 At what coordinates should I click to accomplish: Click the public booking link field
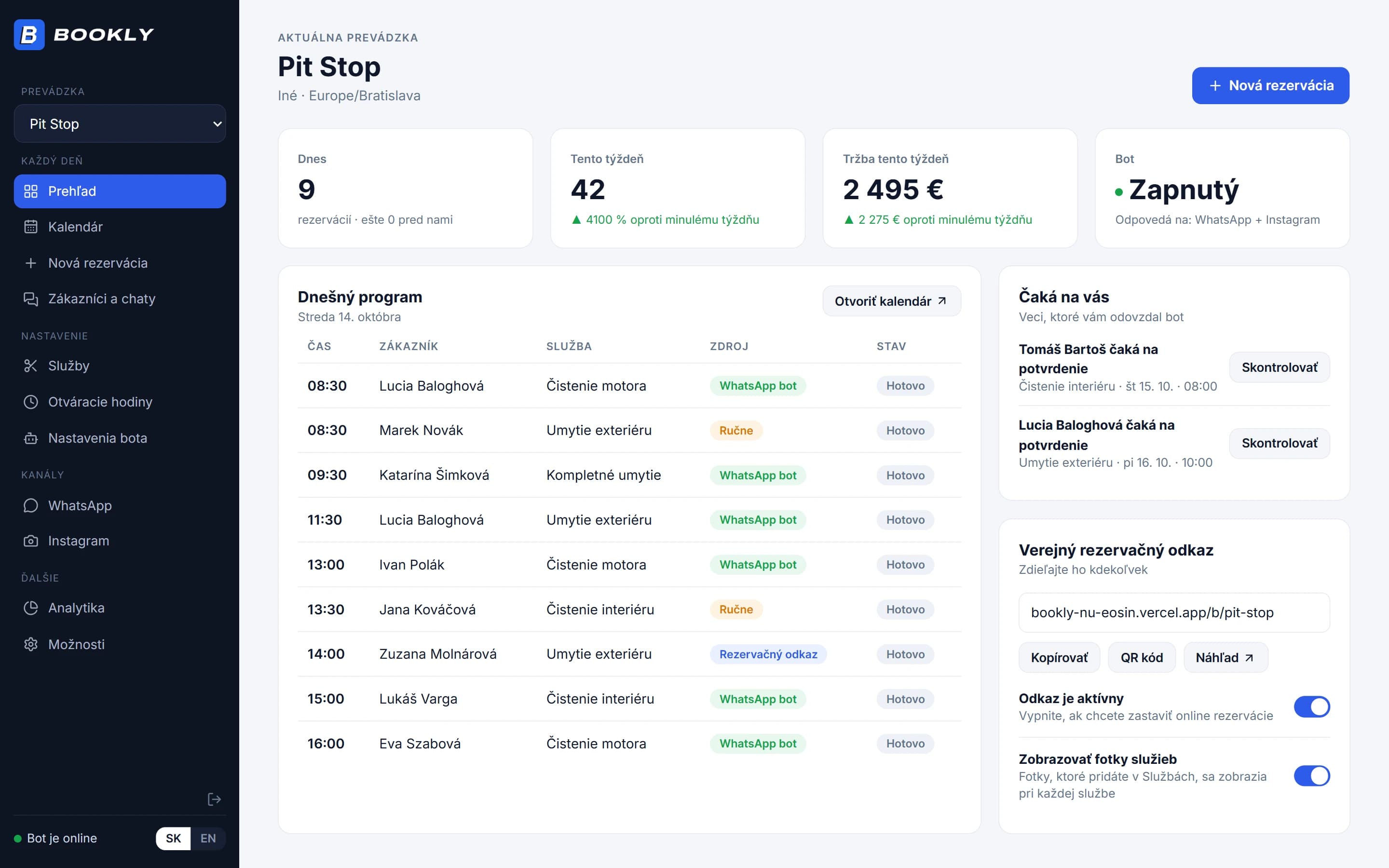tap(1174, 612)
